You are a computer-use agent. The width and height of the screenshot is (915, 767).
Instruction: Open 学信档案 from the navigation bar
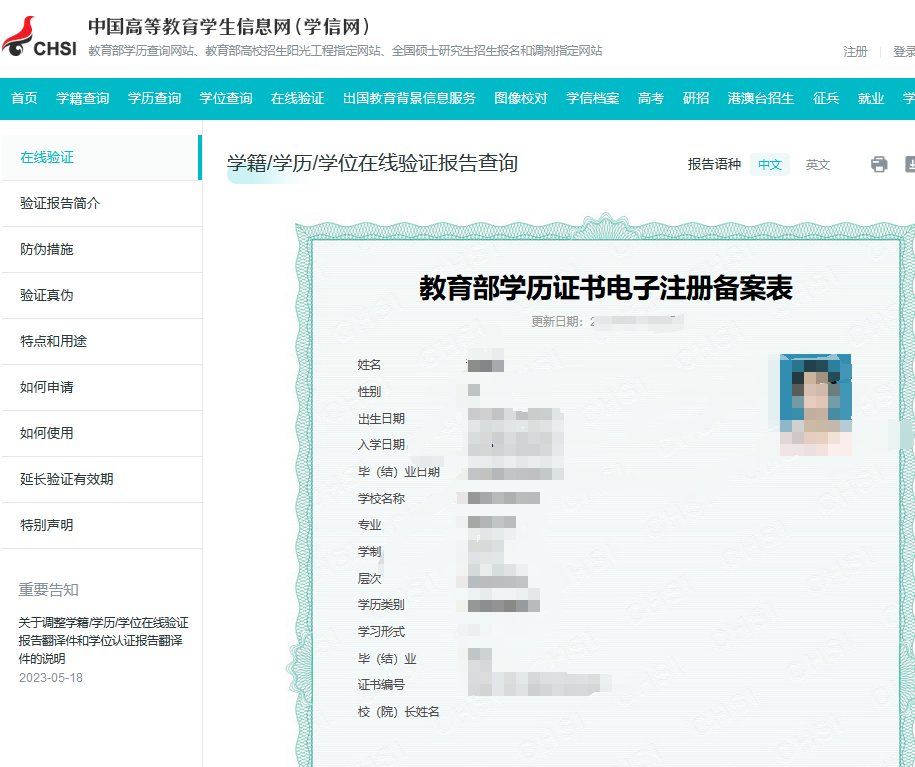click(592, 98)
